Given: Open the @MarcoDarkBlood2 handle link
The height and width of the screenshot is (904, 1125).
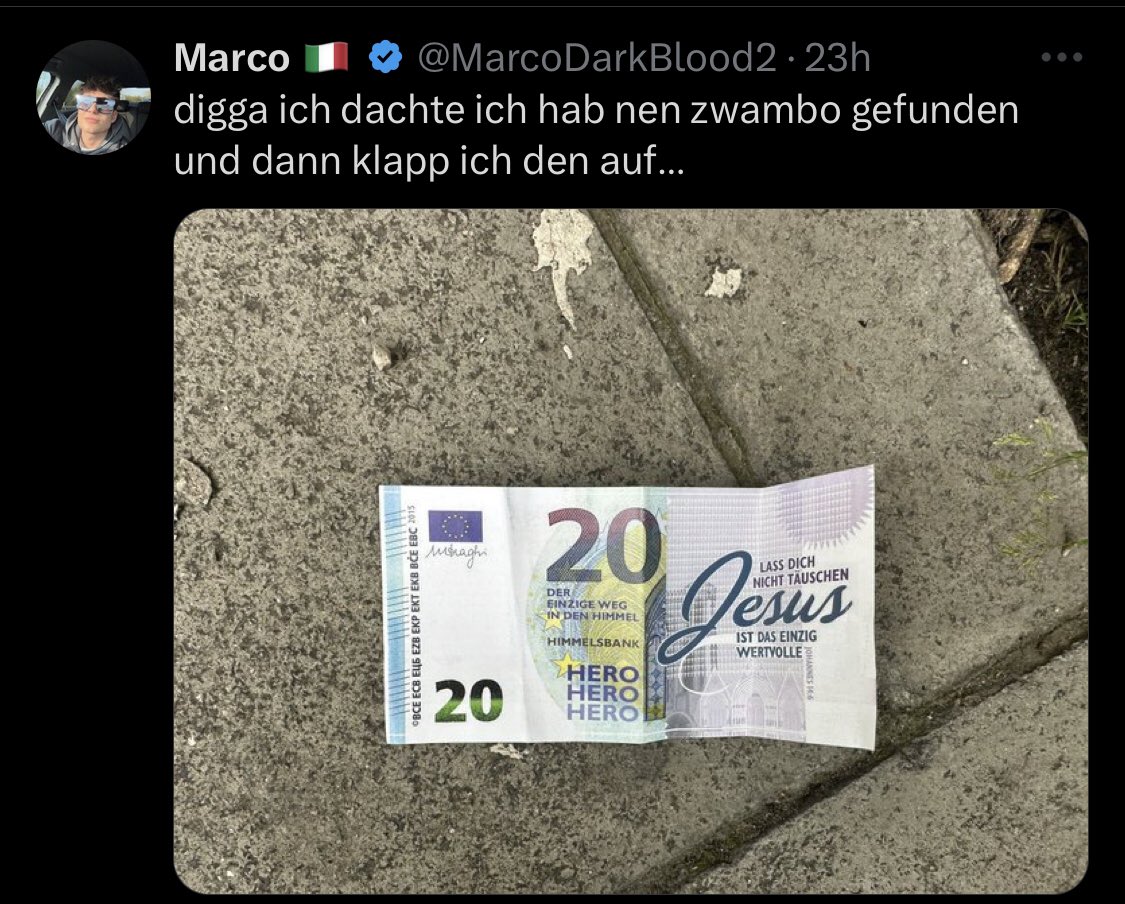Looking at the screenshot, I should tap(597, 57).
